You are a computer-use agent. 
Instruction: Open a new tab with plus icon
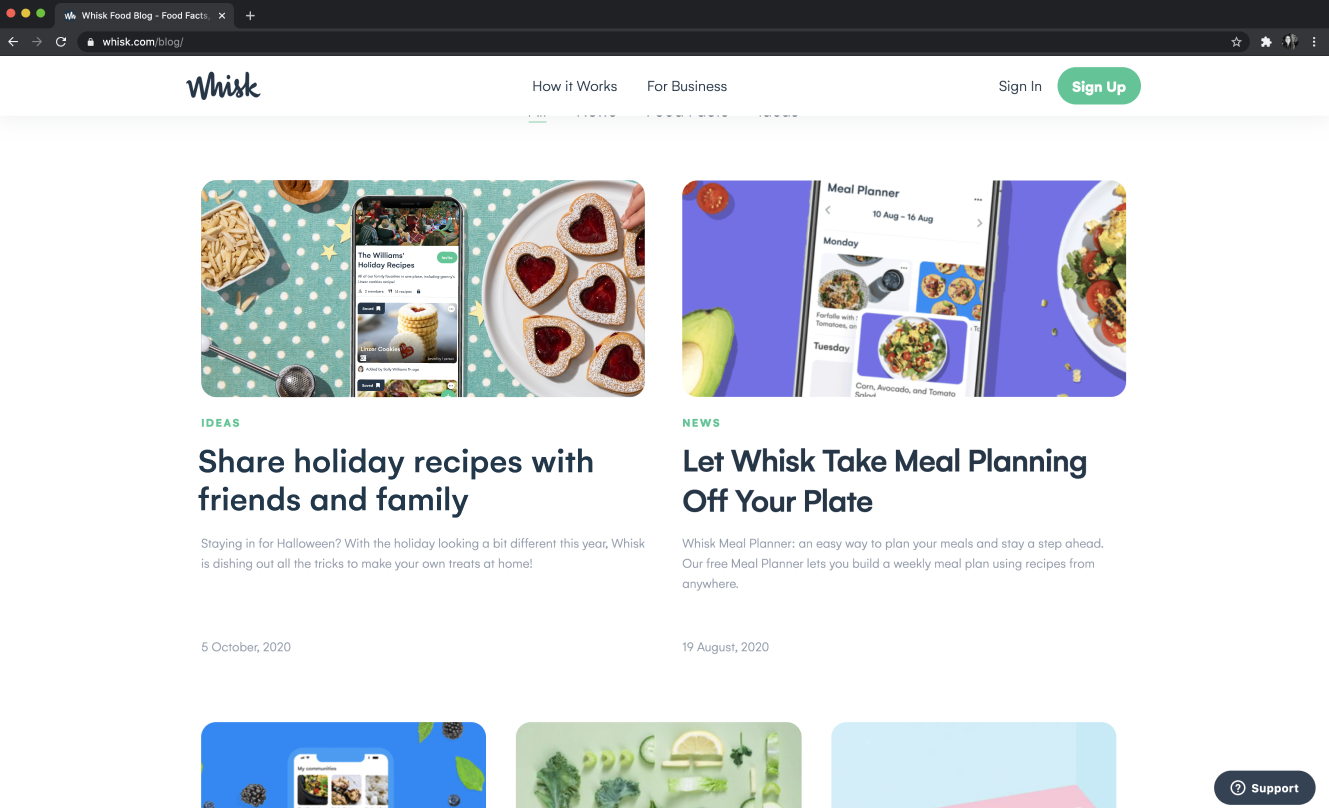pos(250,15)
